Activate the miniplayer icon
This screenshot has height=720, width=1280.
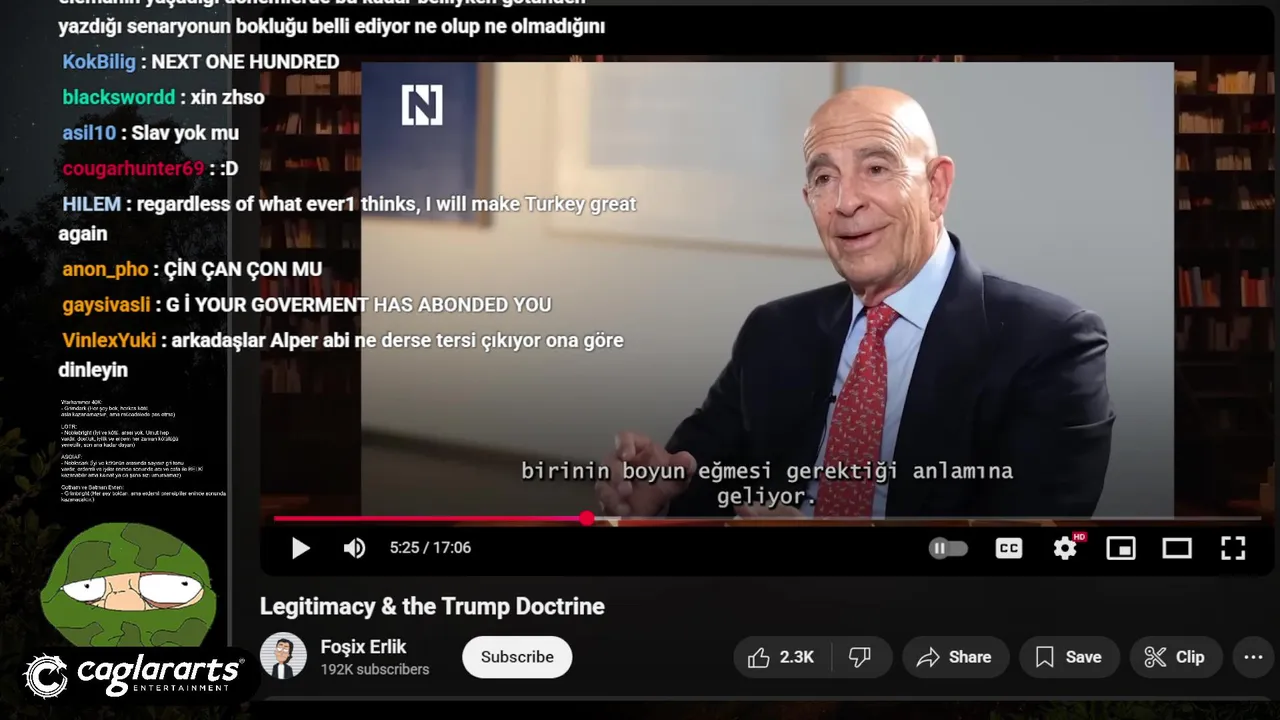click(1121, 548)
